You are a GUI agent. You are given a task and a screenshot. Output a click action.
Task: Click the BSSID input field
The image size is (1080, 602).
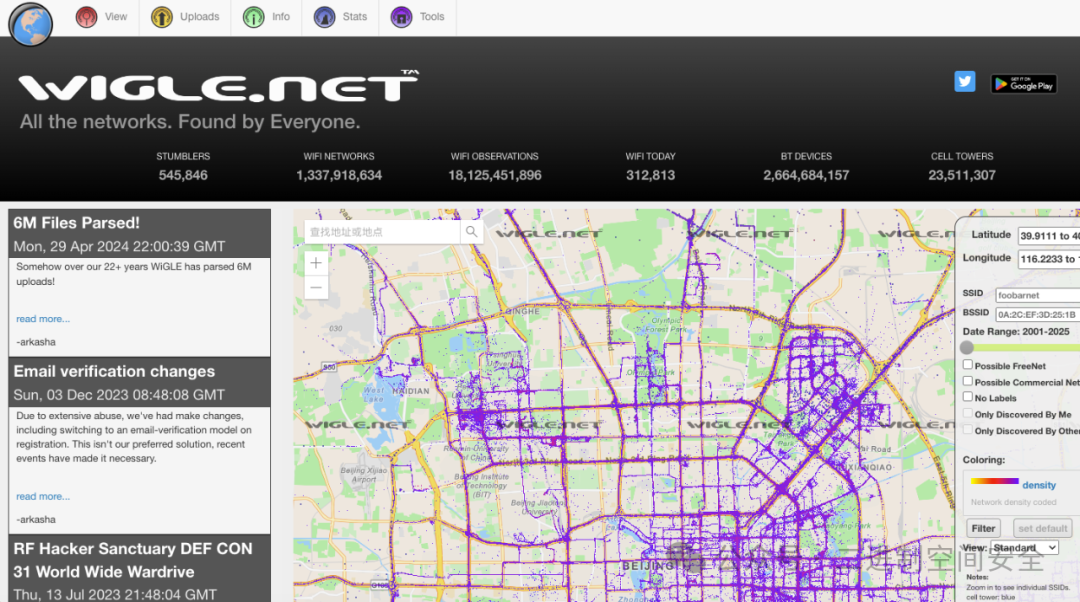tap(1037, 314)
